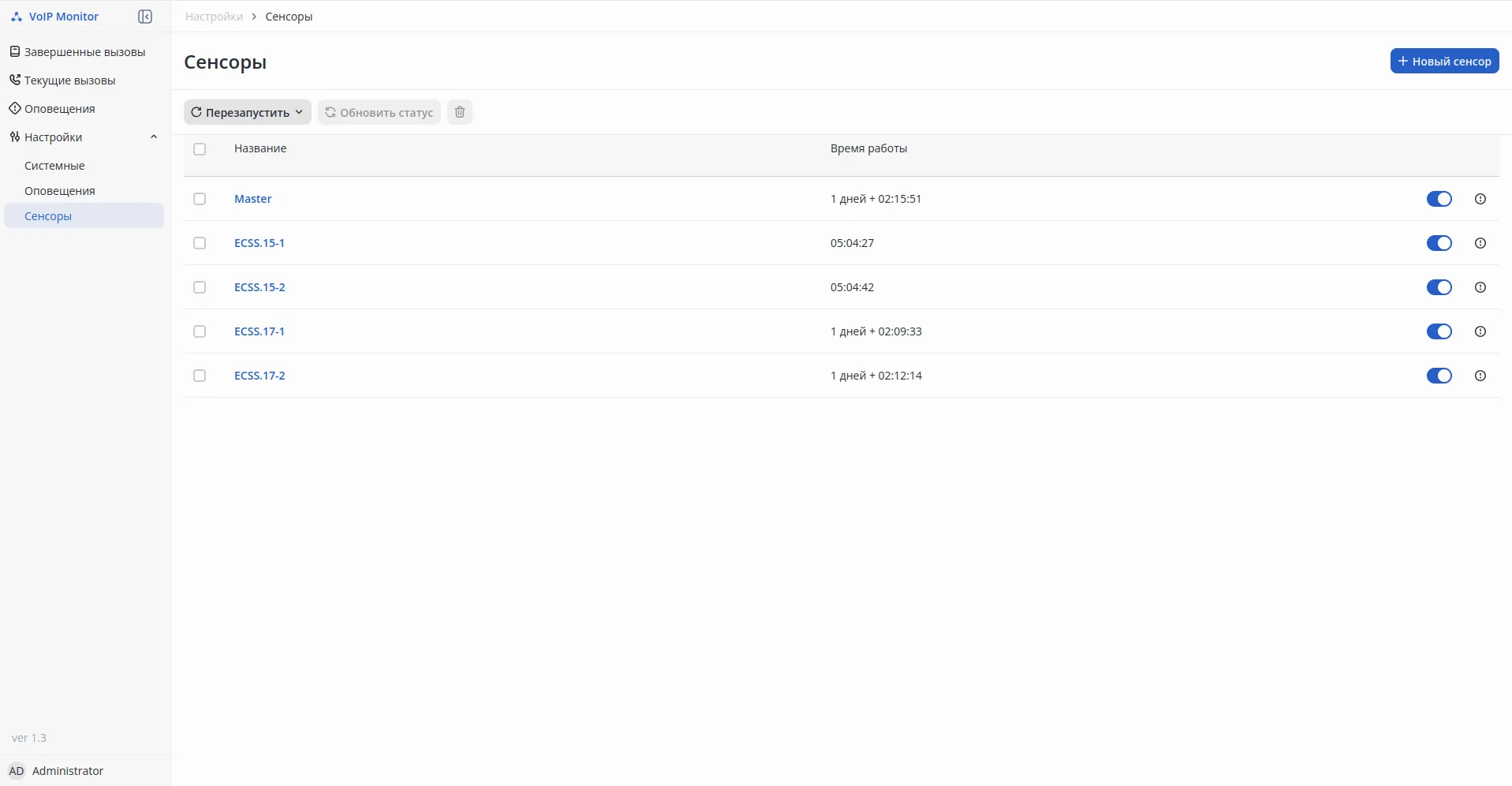1512x786 pixels.
Task: Click the Новый сенсор button
Action: tap(1445, 61)
